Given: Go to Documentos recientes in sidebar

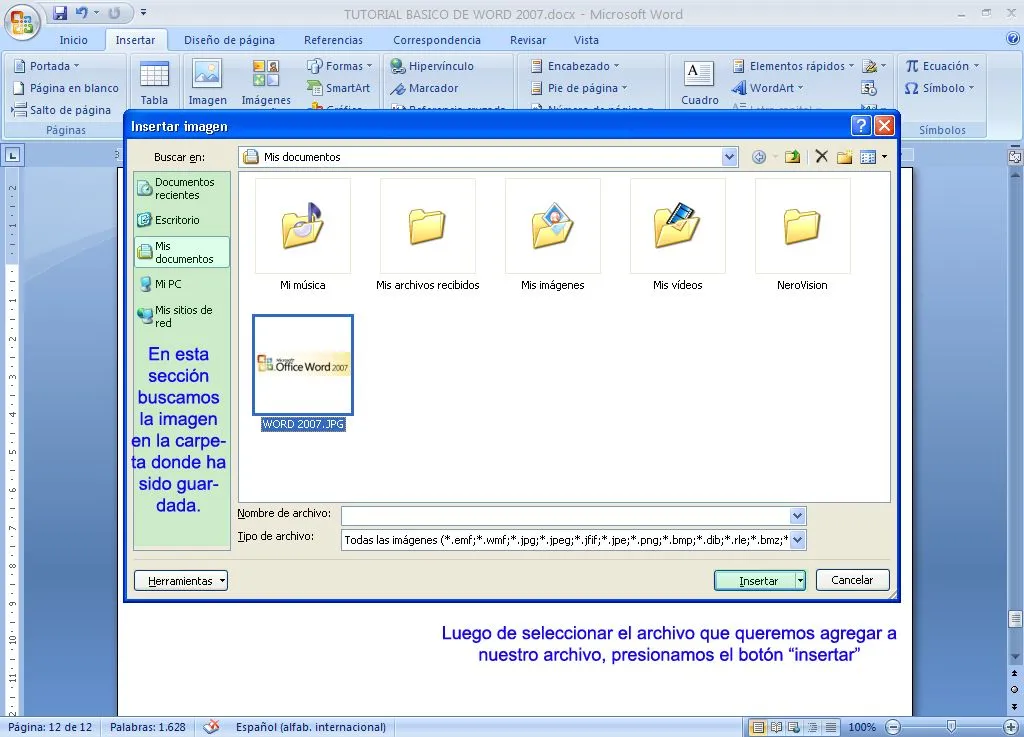Looking at the screenshot, I should tap(182, 189).
